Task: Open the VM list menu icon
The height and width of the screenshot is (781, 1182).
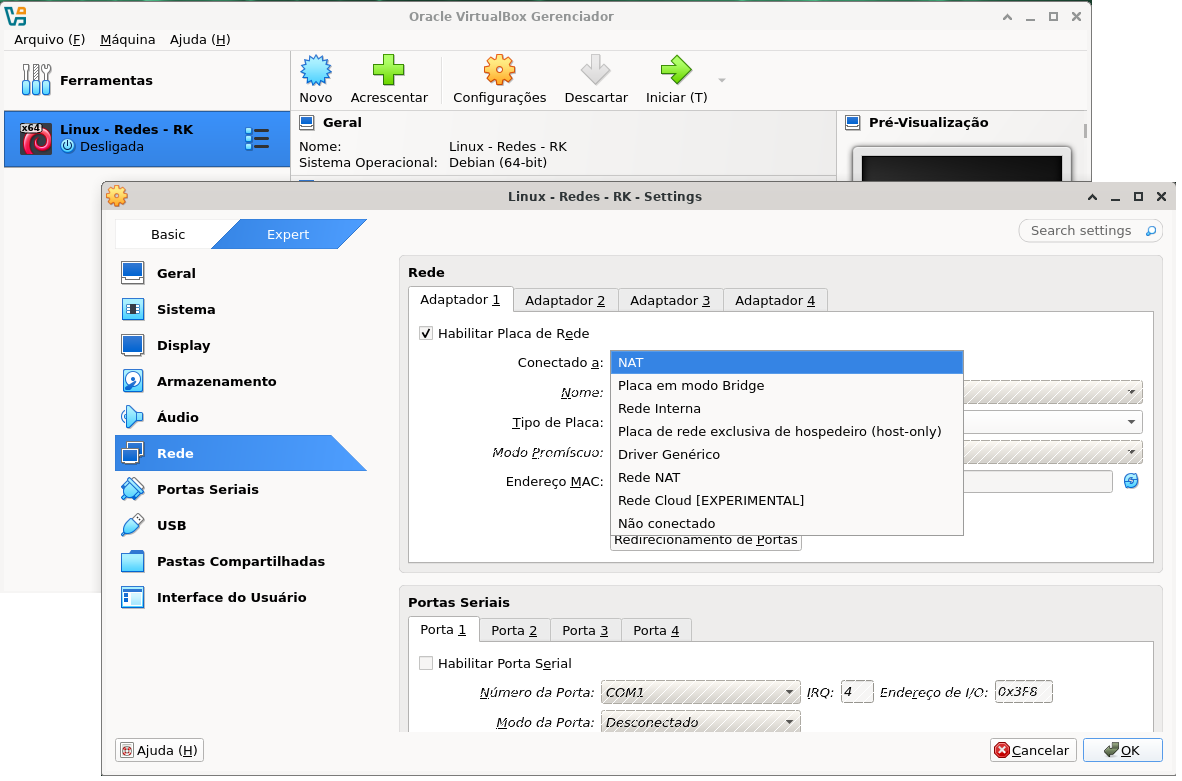Action: (257, 139)
